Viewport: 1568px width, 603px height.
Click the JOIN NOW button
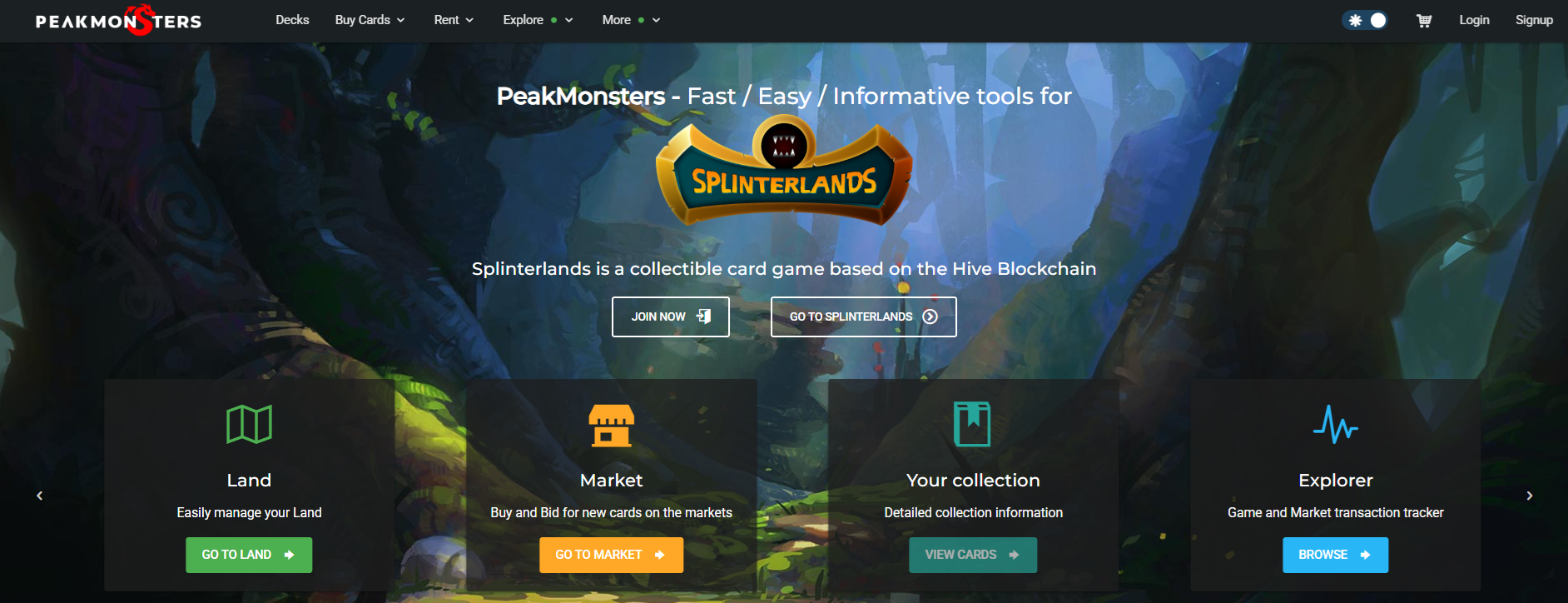tap(671, 316)
